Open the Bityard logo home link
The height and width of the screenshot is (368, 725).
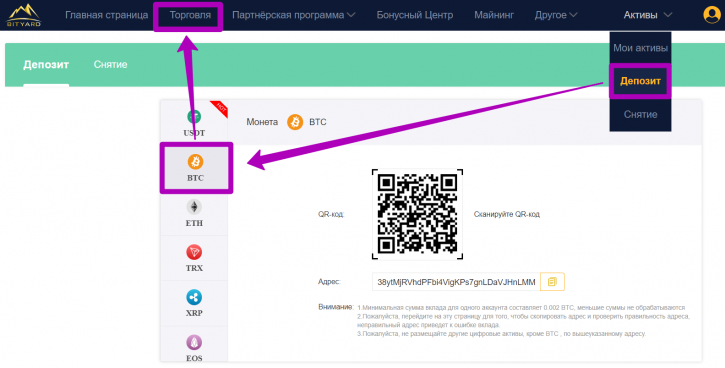(x=24, y=15)
